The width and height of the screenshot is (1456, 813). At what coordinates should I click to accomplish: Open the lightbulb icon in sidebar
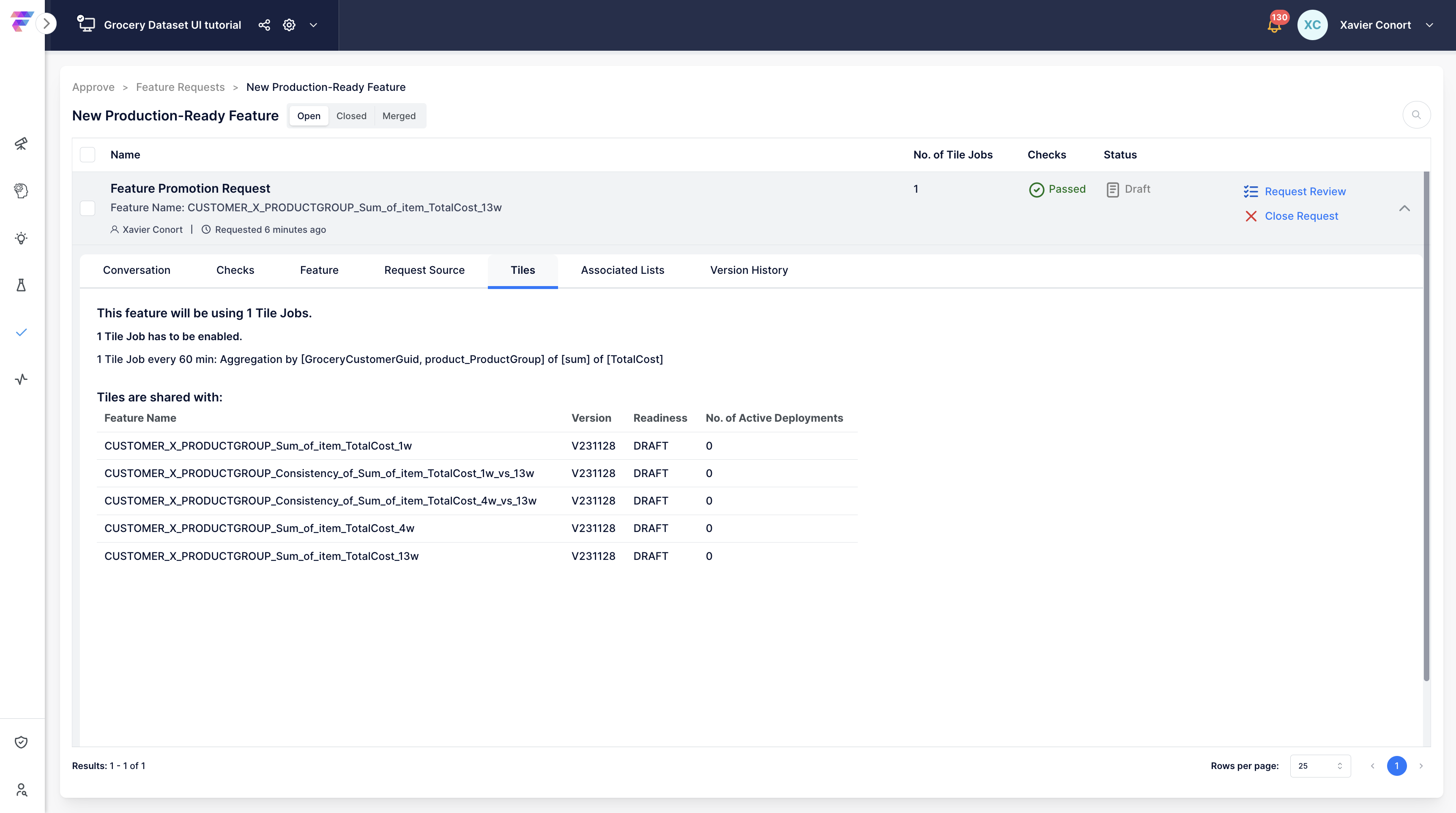pos(22,238)
